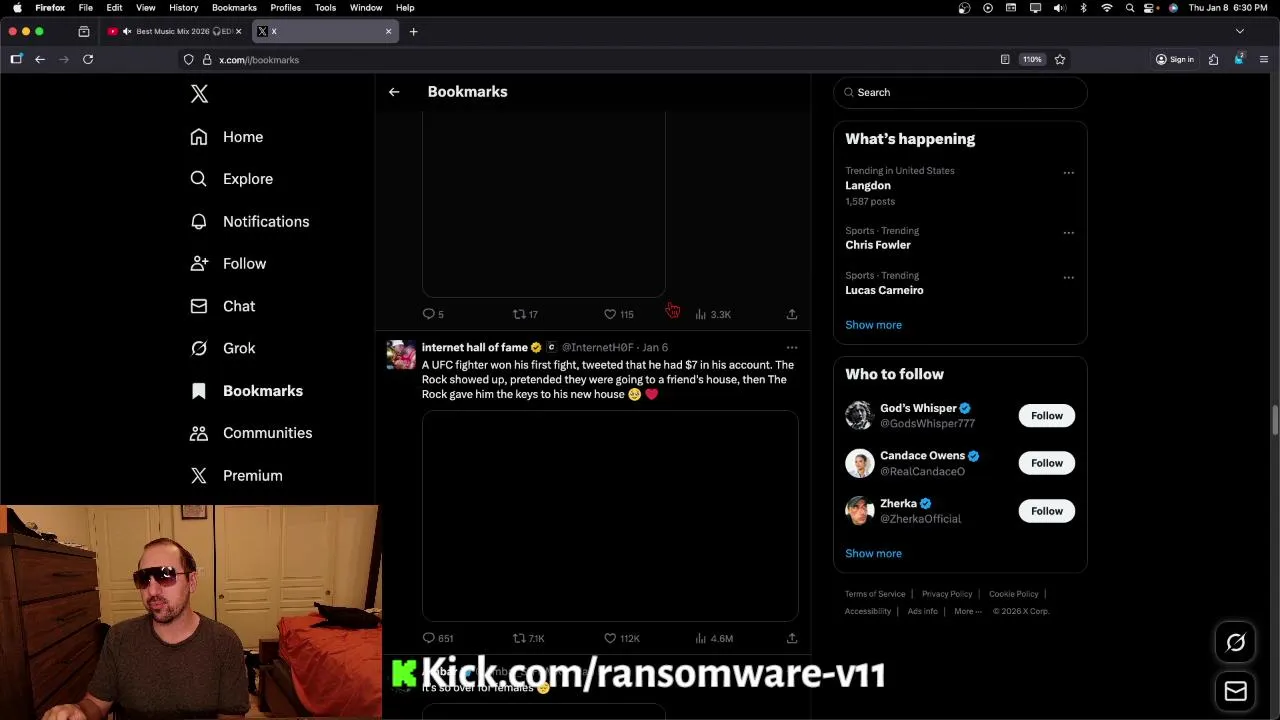The height and width of the screenshot is (720, 1280).
Task: Like the post with 115 likes
Action: click(x=618, y=314)
